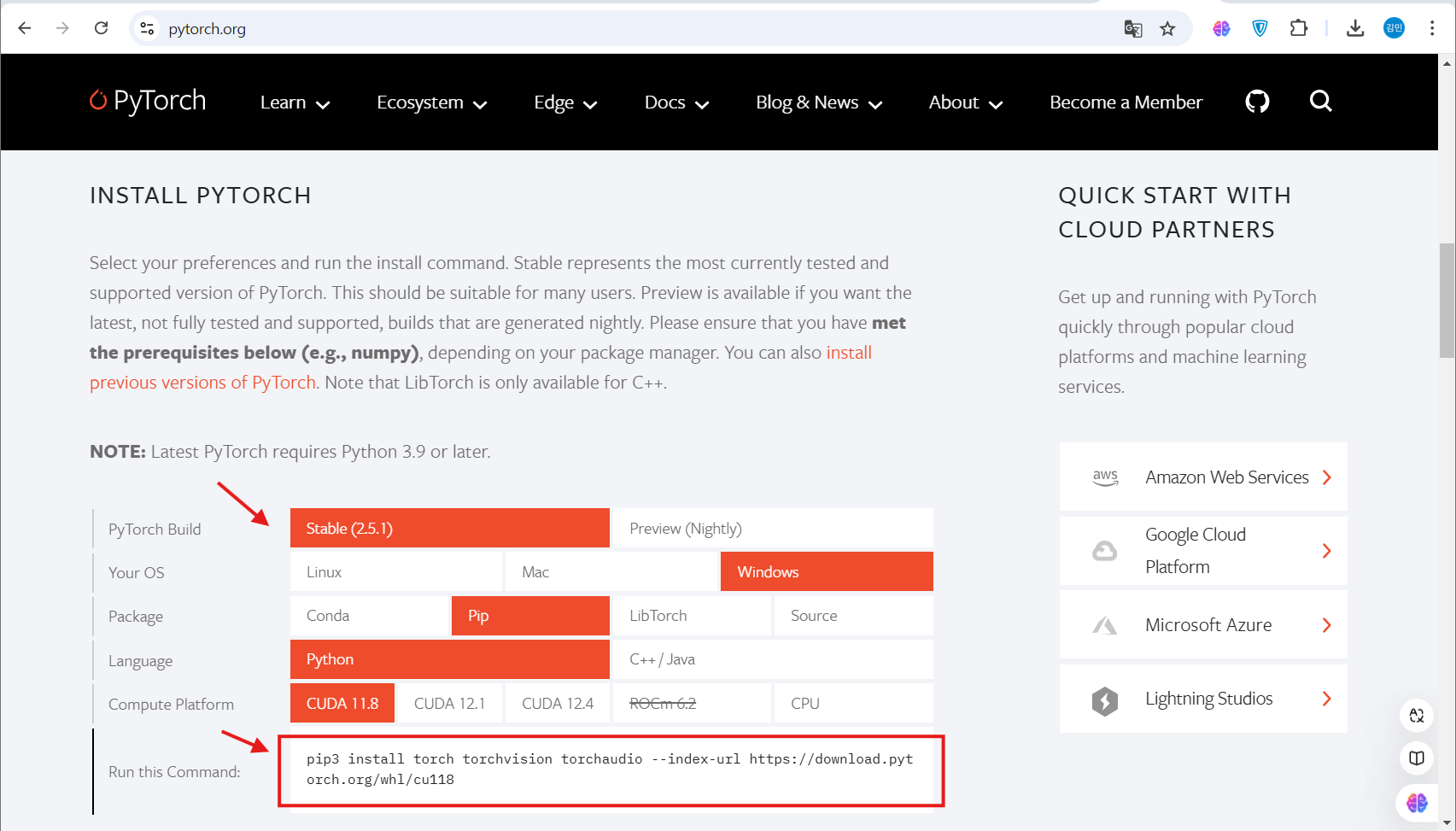
Task: Click the scrollbar up arrow
Action: pyautogui.click(x=1447, y=63)
